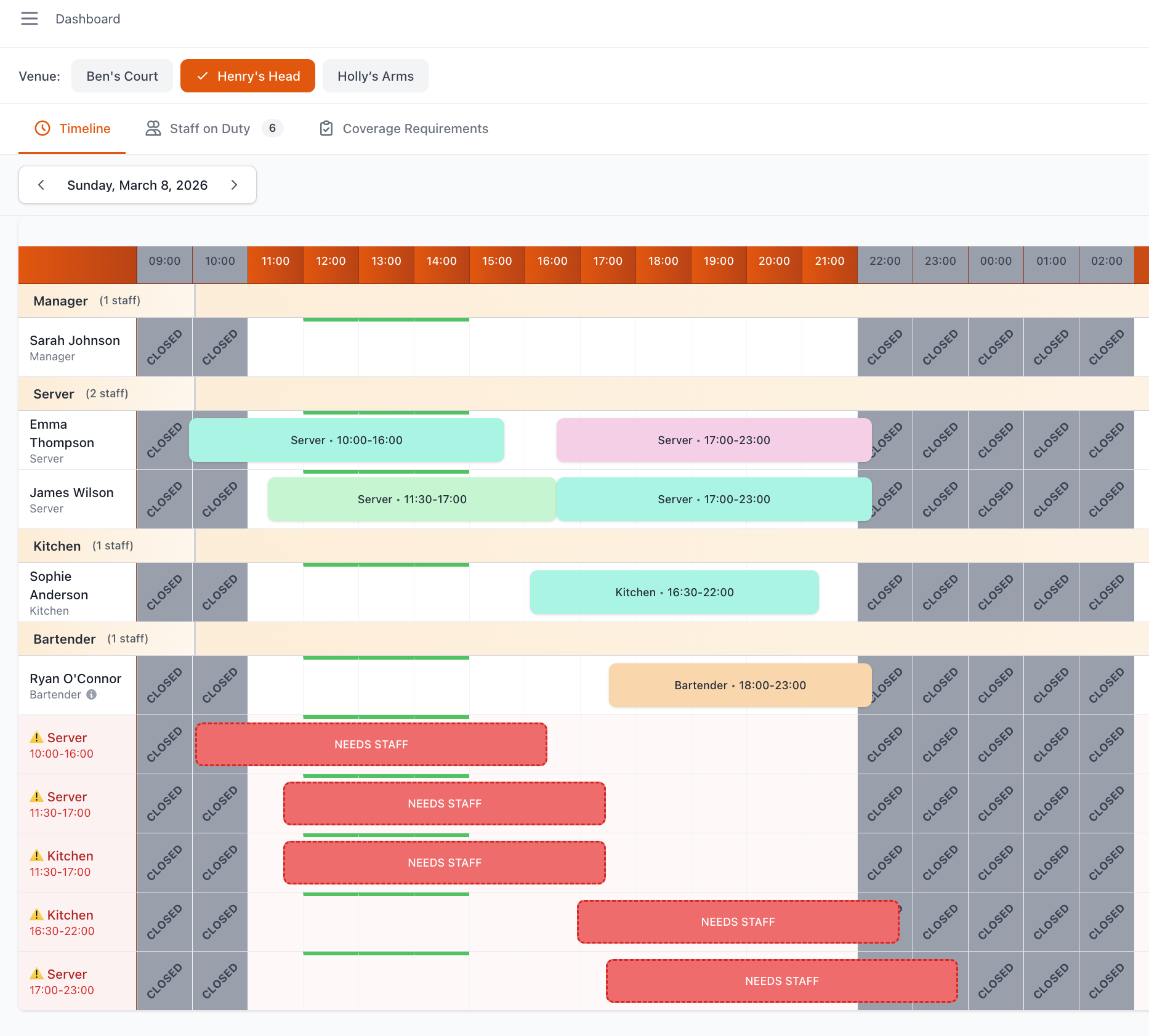Click Ryan O'Connor's Bartender 18:00-23:00 shift
Image resolution: width=1149 pixels, height=1036 pixels.
click(x=740, y=685)
